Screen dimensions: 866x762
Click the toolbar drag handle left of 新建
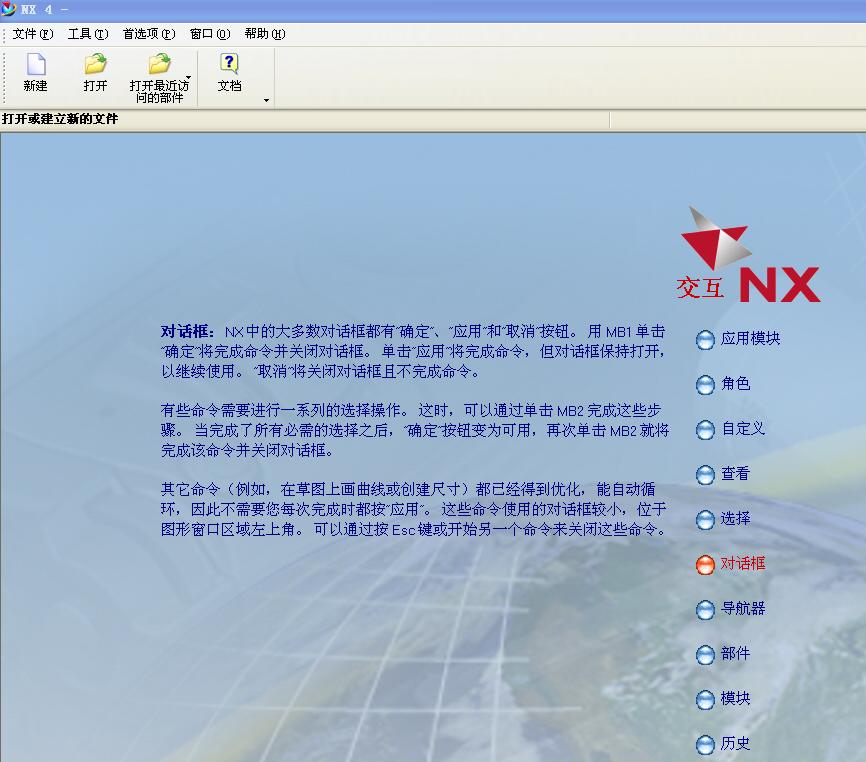pyautogui.click(x=4, y=77)
